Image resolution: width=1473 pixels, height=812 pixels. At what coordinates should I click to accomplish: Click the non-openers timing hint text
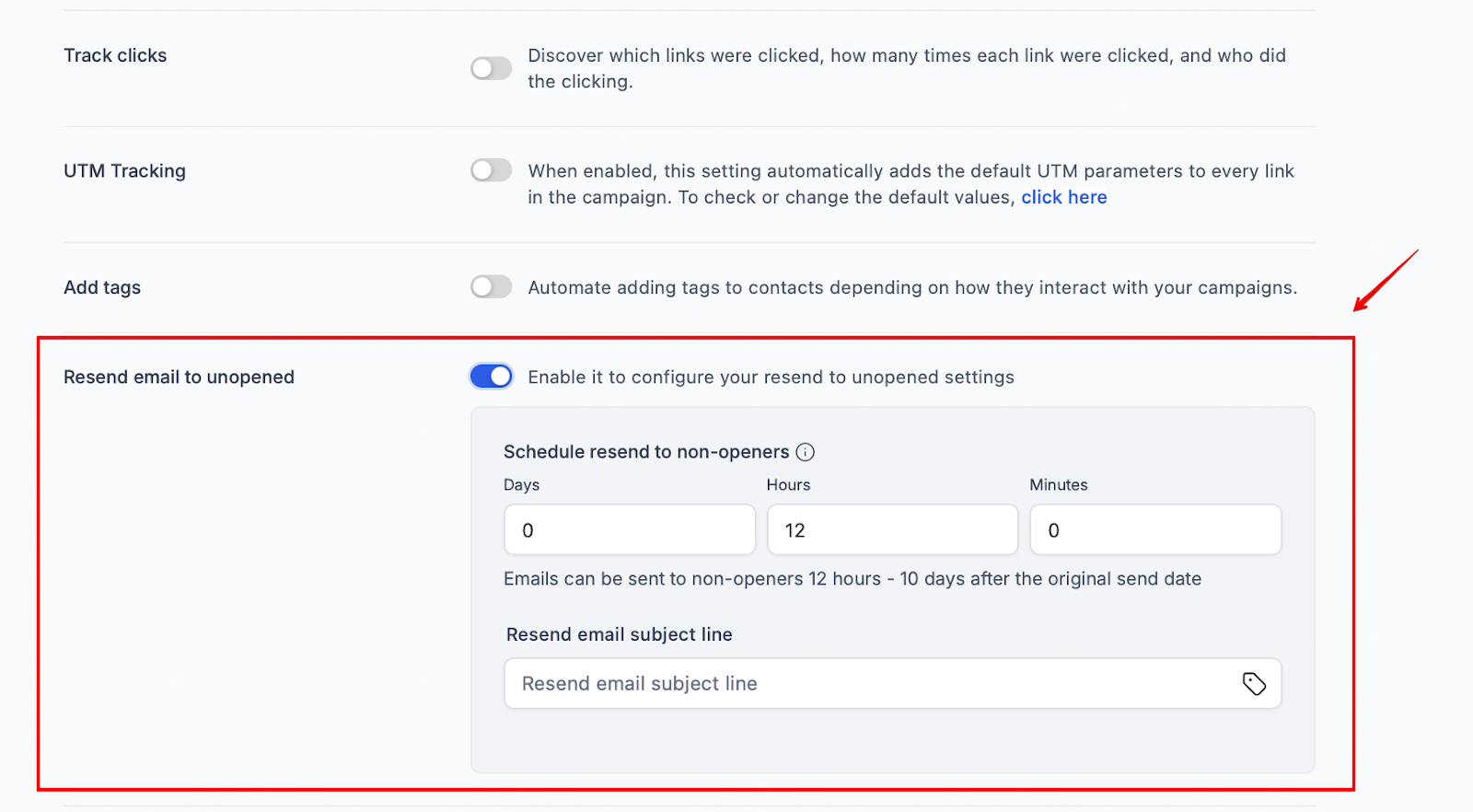click(852, 579)
